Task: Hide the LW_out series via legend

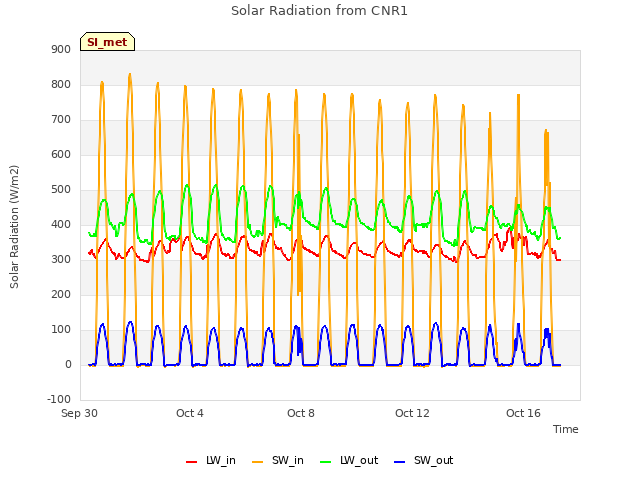Action: (x=349, y=460)
